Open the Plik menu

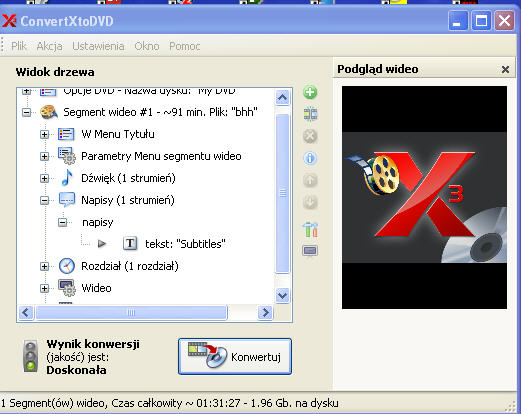tap(19, 46)
